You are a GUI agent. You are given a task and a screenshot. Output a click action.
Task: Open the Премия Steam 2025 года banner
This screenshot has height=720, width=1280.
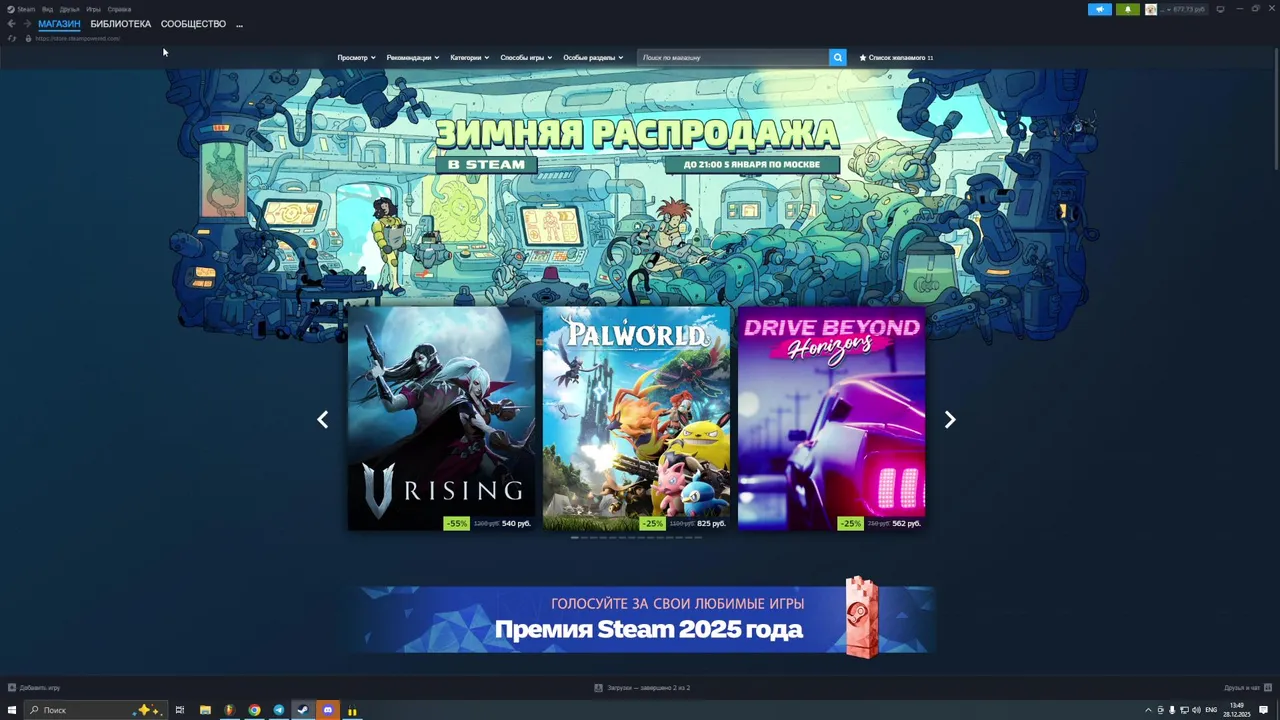640,620
